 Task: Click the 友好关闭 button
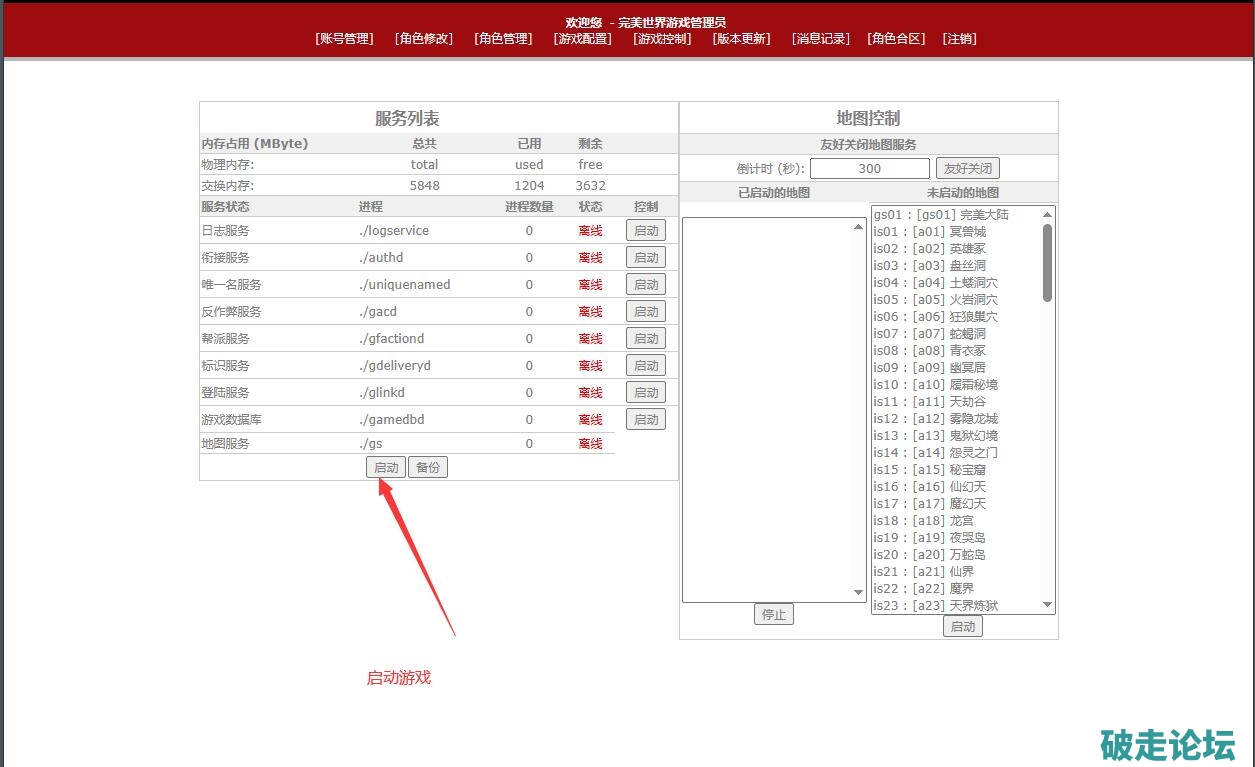click(967, 169)
